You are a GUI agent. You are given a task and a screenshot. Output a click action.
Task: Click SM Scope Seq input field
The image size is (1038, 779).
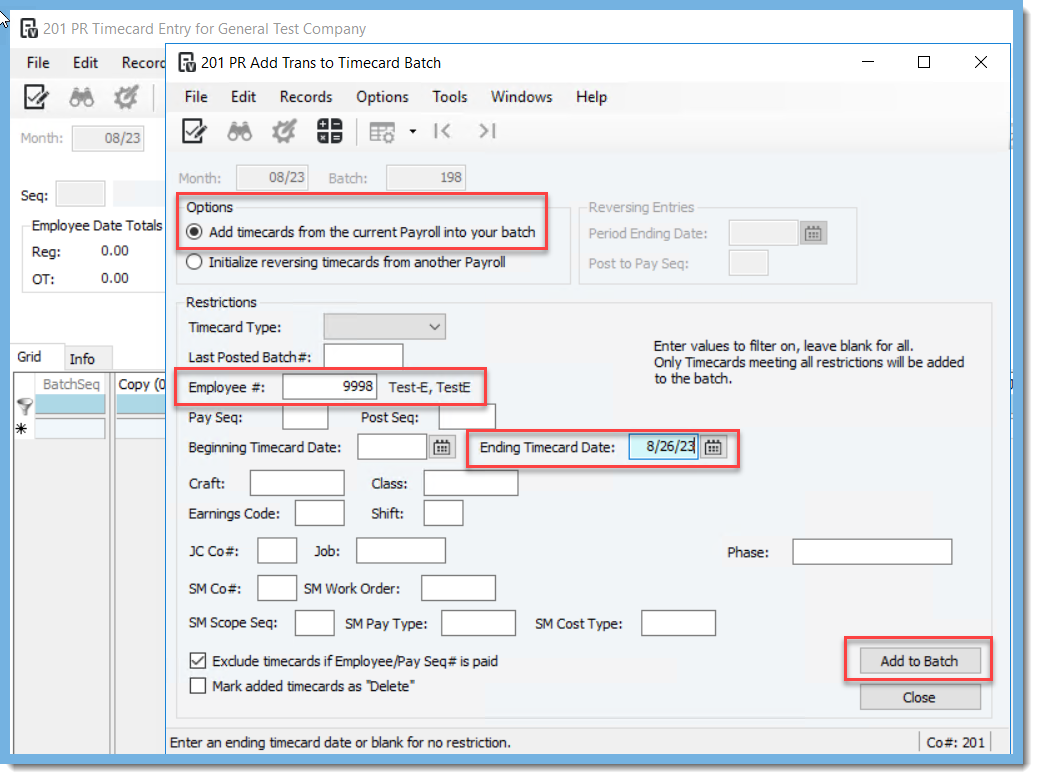[314, 623]
